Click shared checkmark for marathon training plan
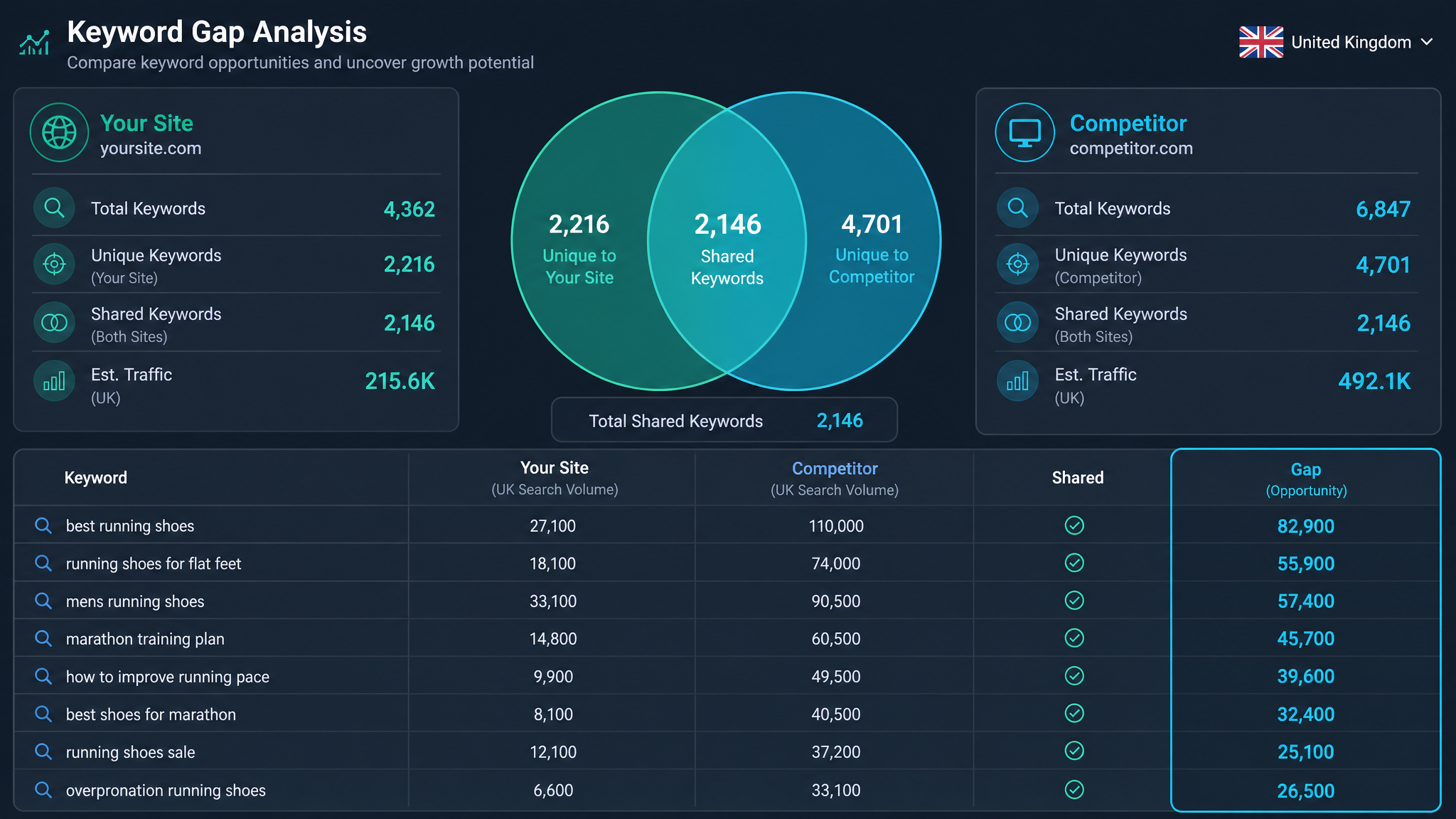The height and width of the screenshot is (819, 1456). [1074, 638]
